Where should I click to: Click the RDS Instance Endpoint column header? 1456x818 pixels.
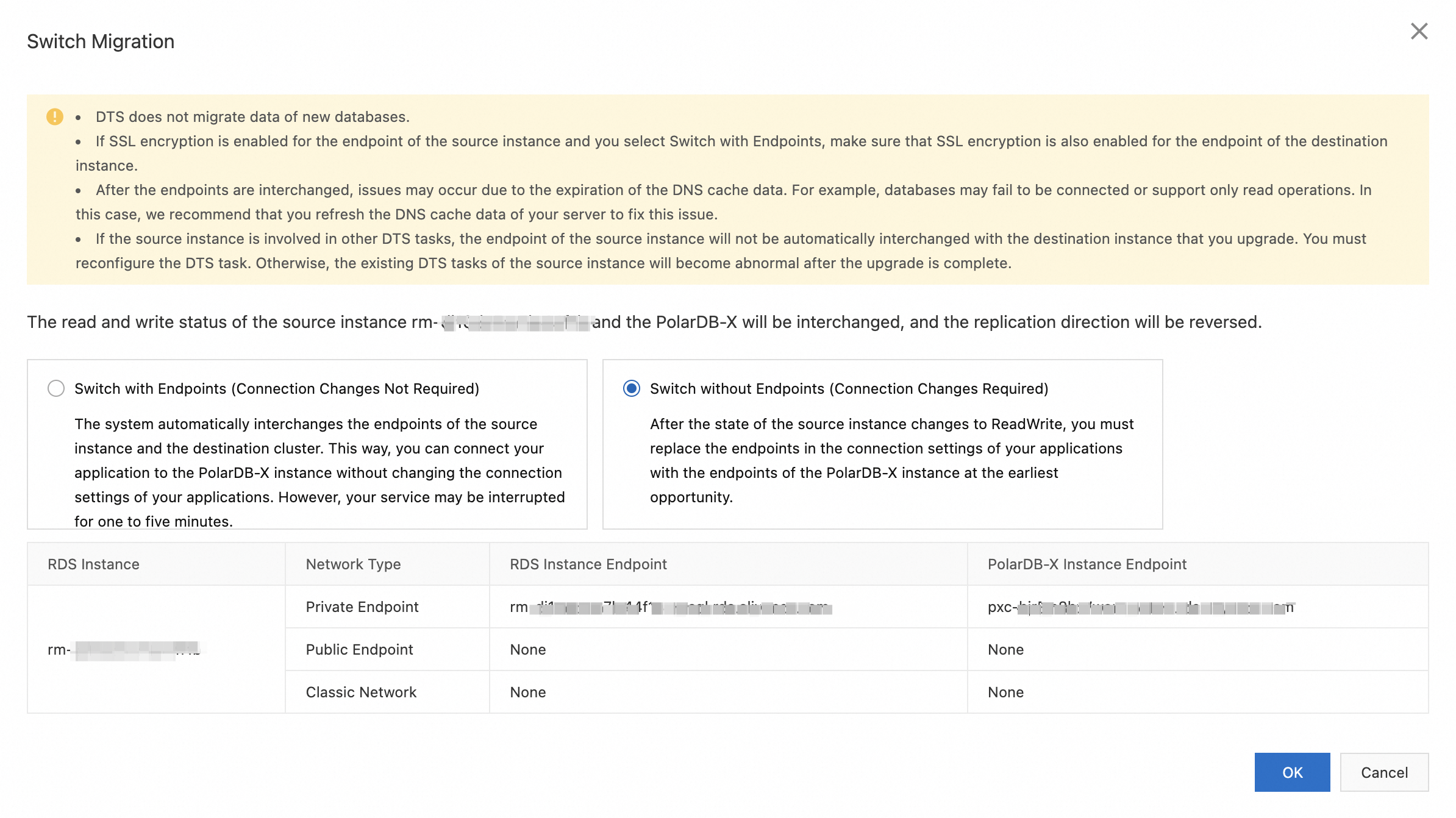point(588,564)
